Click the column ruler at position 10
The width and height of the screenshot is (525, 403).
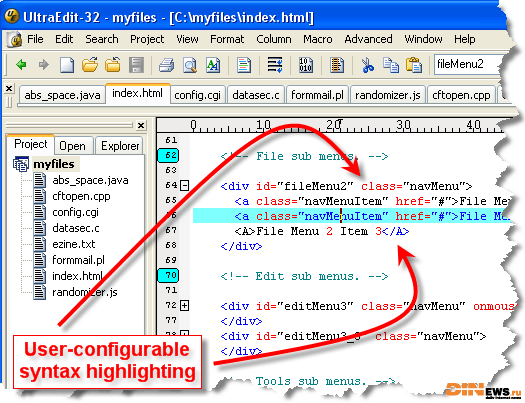[x=264, y=126]
